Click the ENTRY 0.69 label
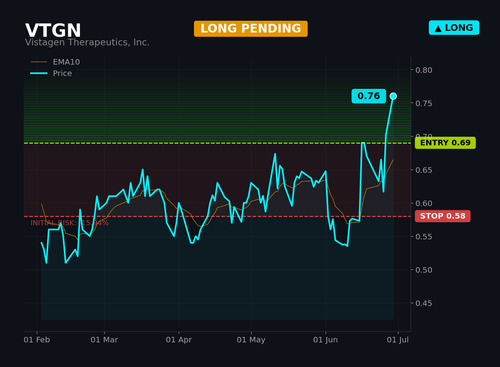Screen dimensions: 500x367 point(445,143)
